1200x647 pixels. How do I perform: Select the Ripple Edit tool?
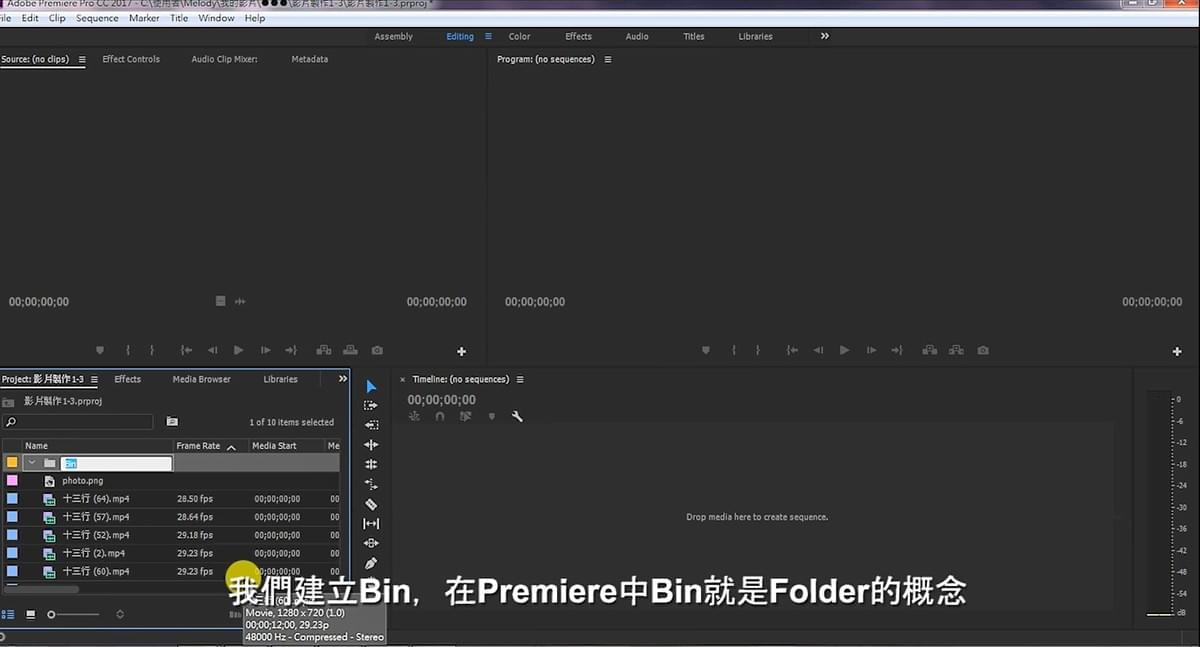[371, 445]
